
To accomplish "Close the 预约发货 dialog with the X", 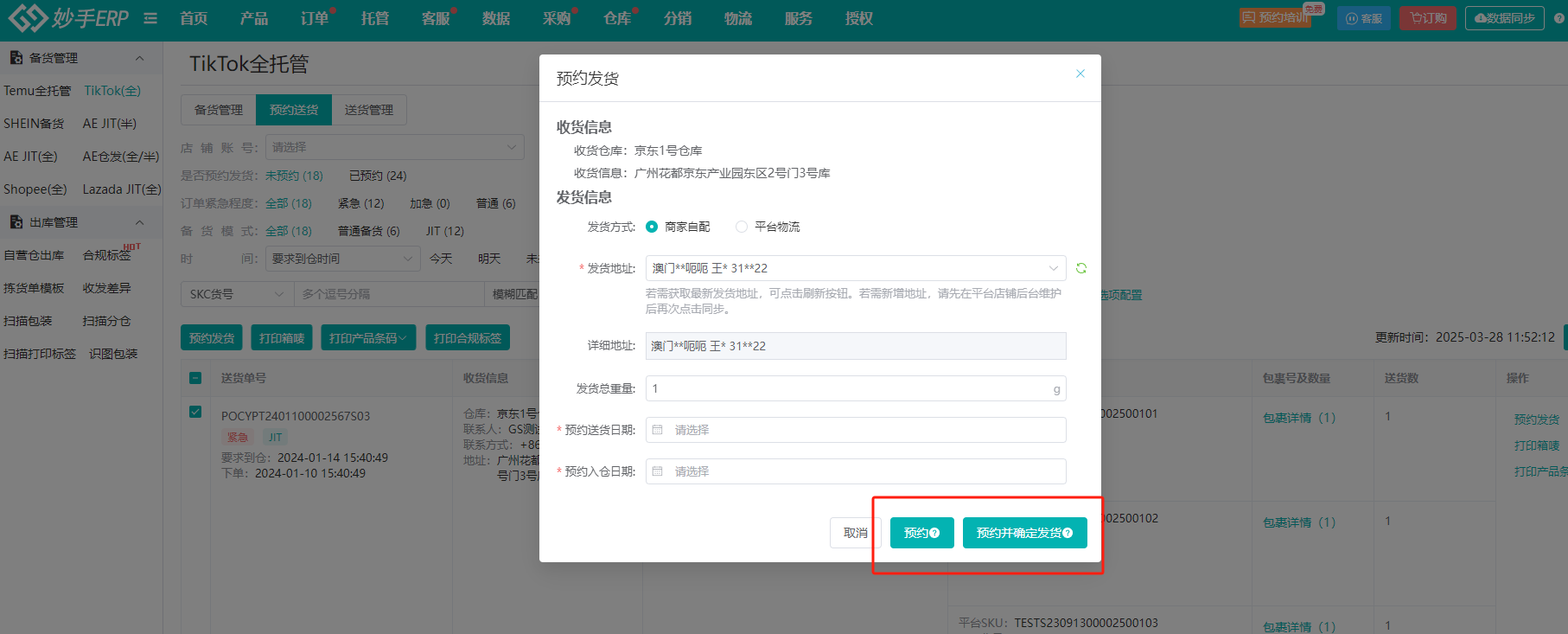I will pos(1080,74).
